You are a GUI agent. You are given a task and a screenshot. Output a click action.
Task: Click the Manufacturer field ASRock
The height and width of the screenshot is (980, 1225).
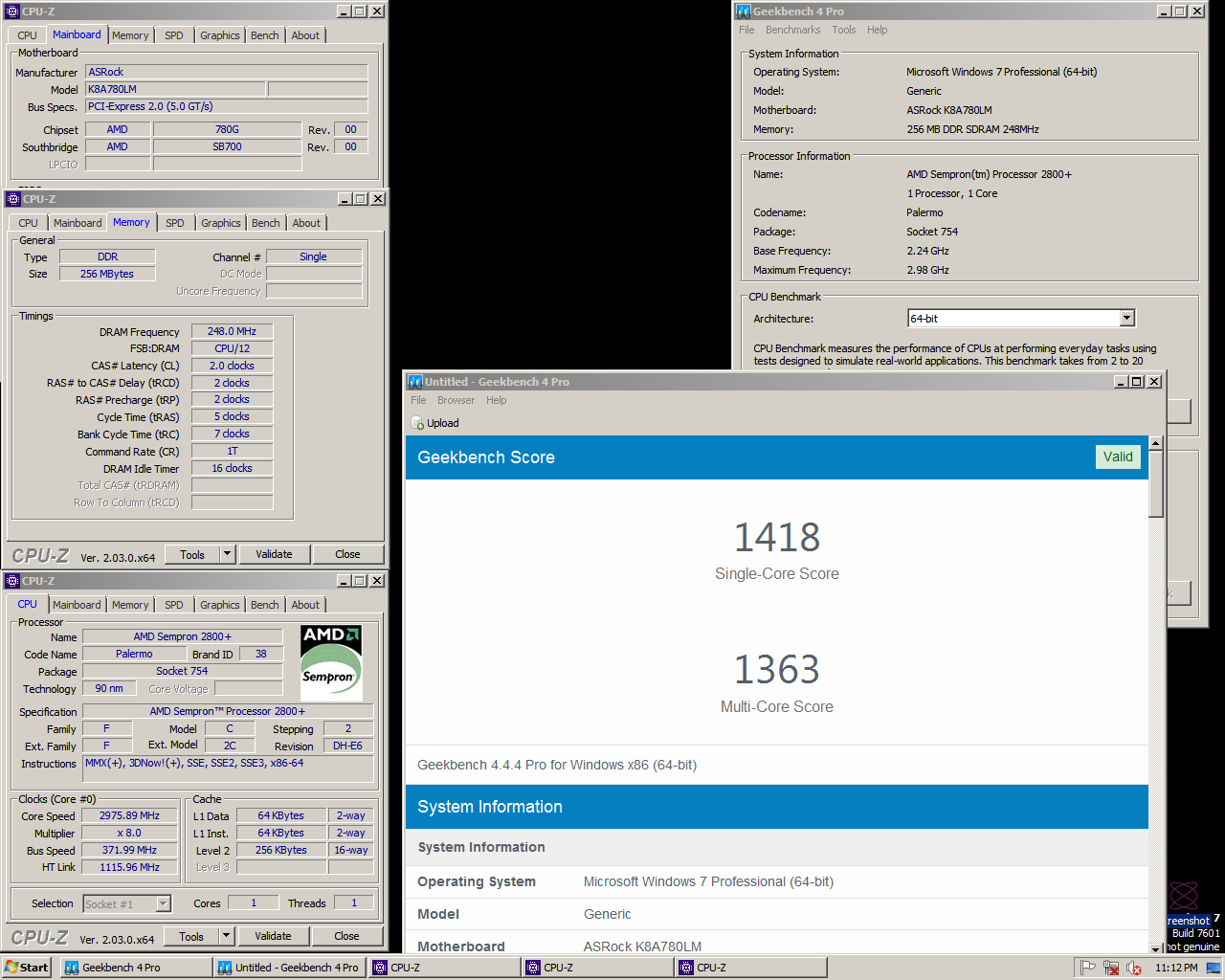pyautogui.click(x=227, y=72)
